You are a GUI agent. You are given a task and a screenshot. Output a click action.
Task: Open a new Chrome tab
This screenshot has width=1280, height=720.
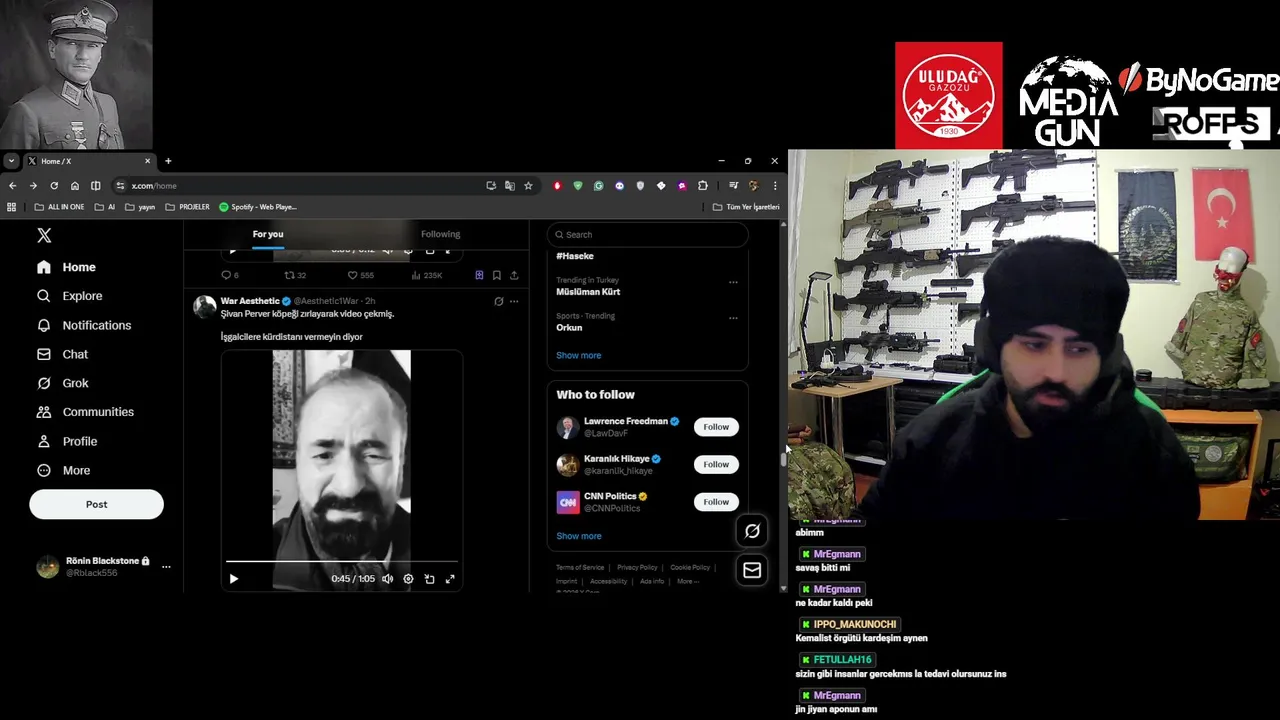point(168,161)
